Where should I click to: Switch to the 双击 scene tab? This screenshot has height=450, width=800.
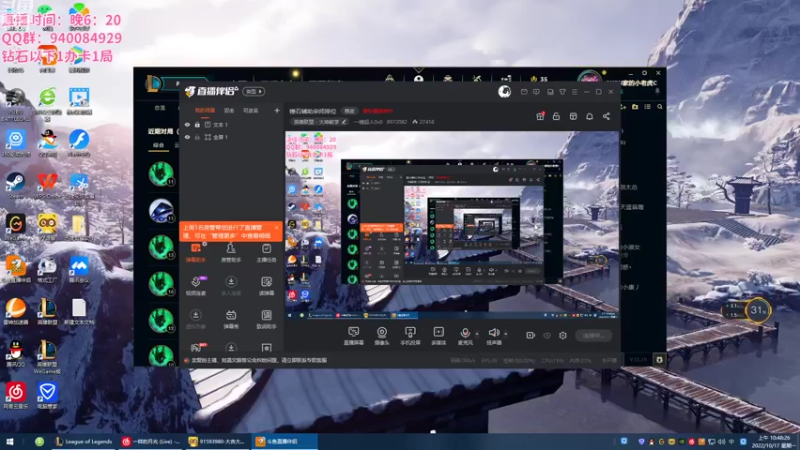pyautogui.click(x=229, y=111)
